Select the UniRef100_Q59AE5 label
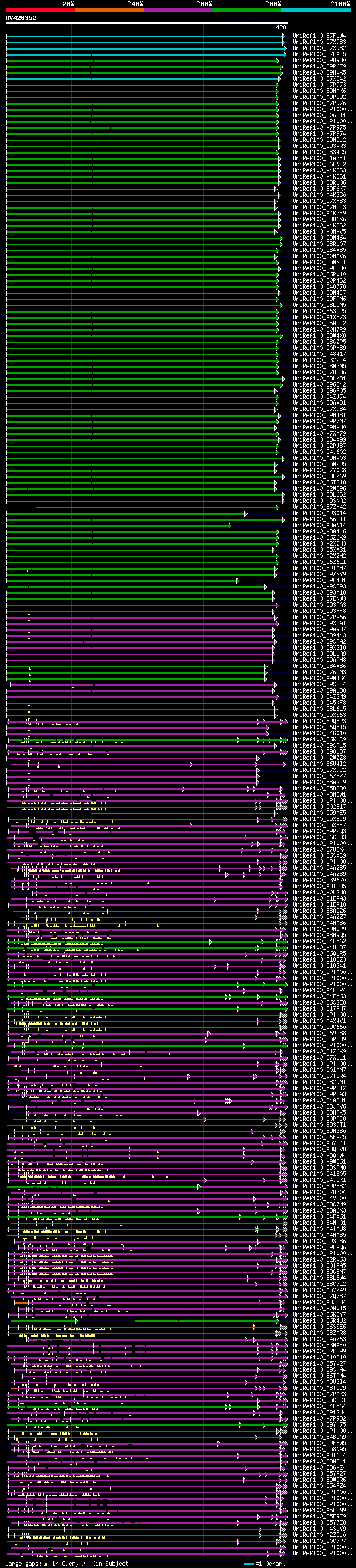356x1568 pixels. [x=319, y=813]
